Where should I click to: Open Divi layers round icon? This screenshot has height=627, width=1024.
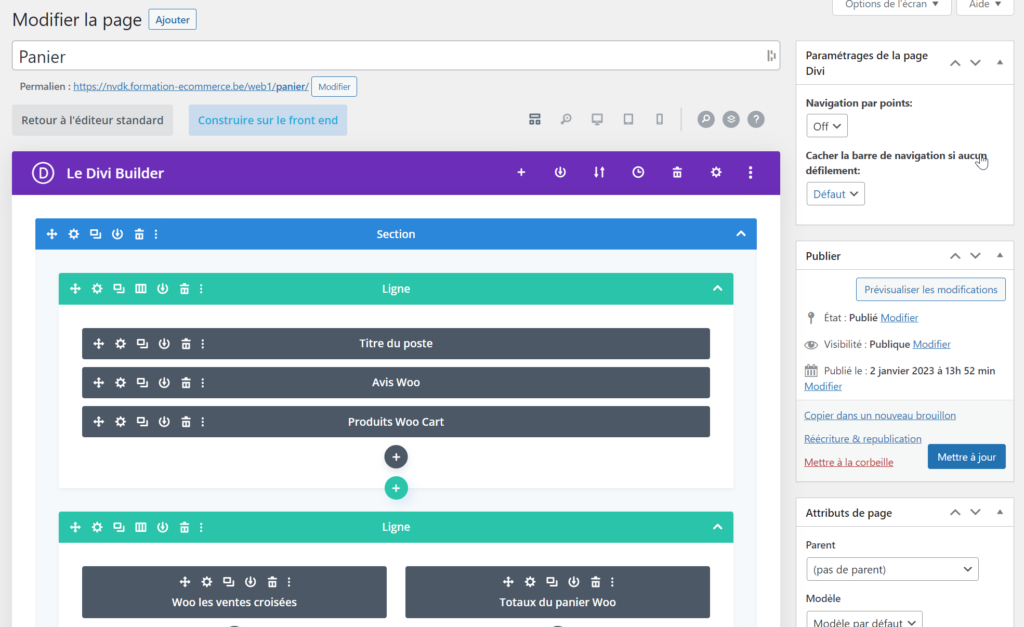point(731,120)
